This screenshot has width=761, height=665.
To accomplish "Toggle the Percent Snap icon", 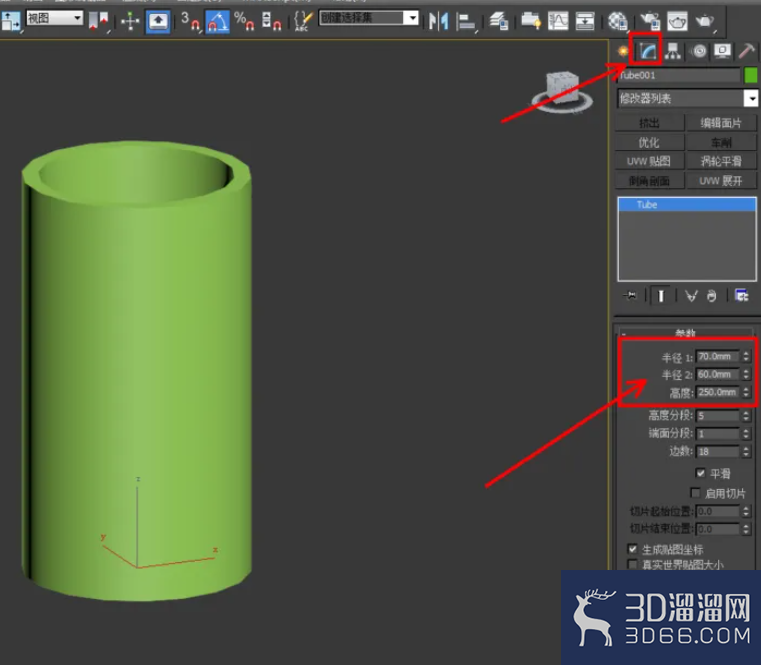I will [x=244, y=21].
